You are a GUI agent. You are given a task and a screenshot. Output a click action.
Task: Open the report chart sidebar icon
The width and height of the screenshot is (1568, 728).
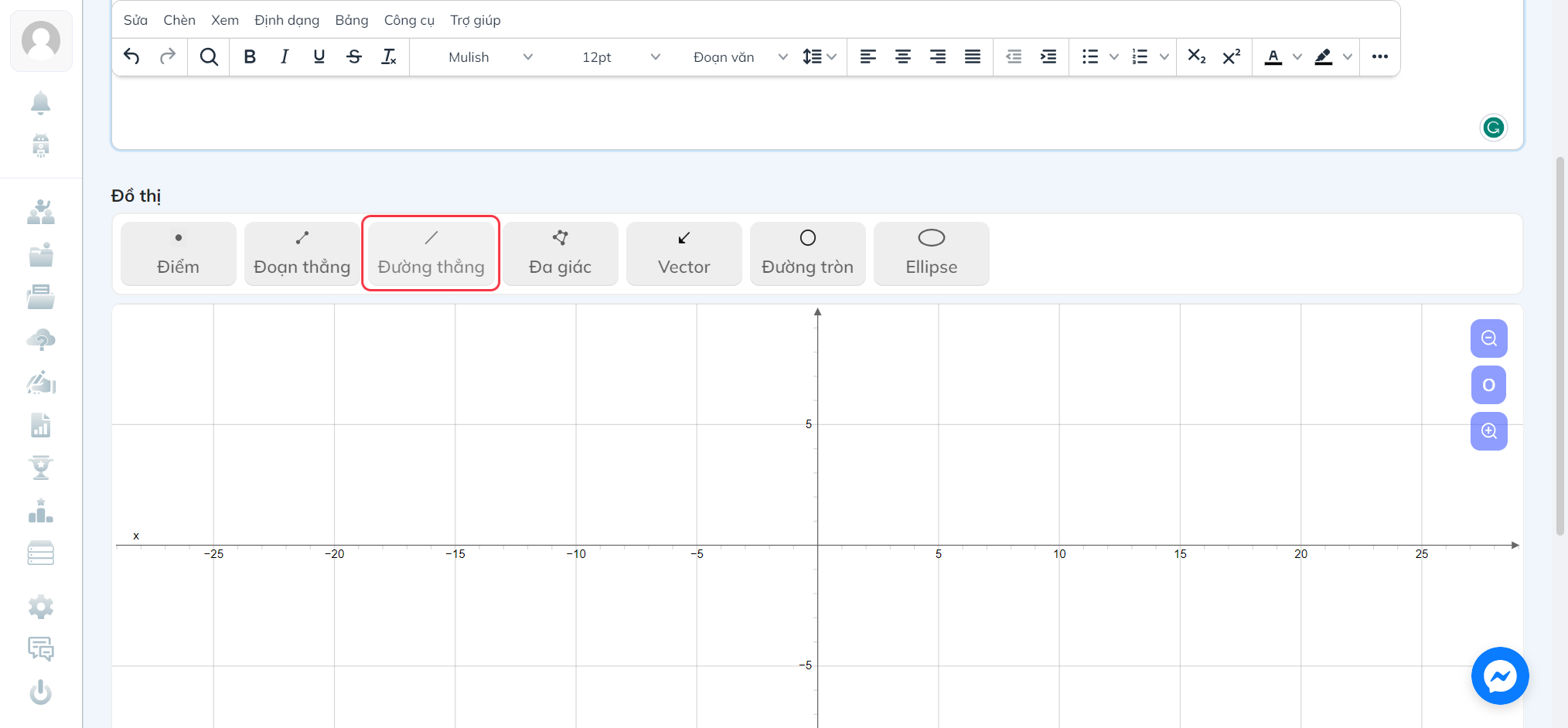tap(41, 425)
